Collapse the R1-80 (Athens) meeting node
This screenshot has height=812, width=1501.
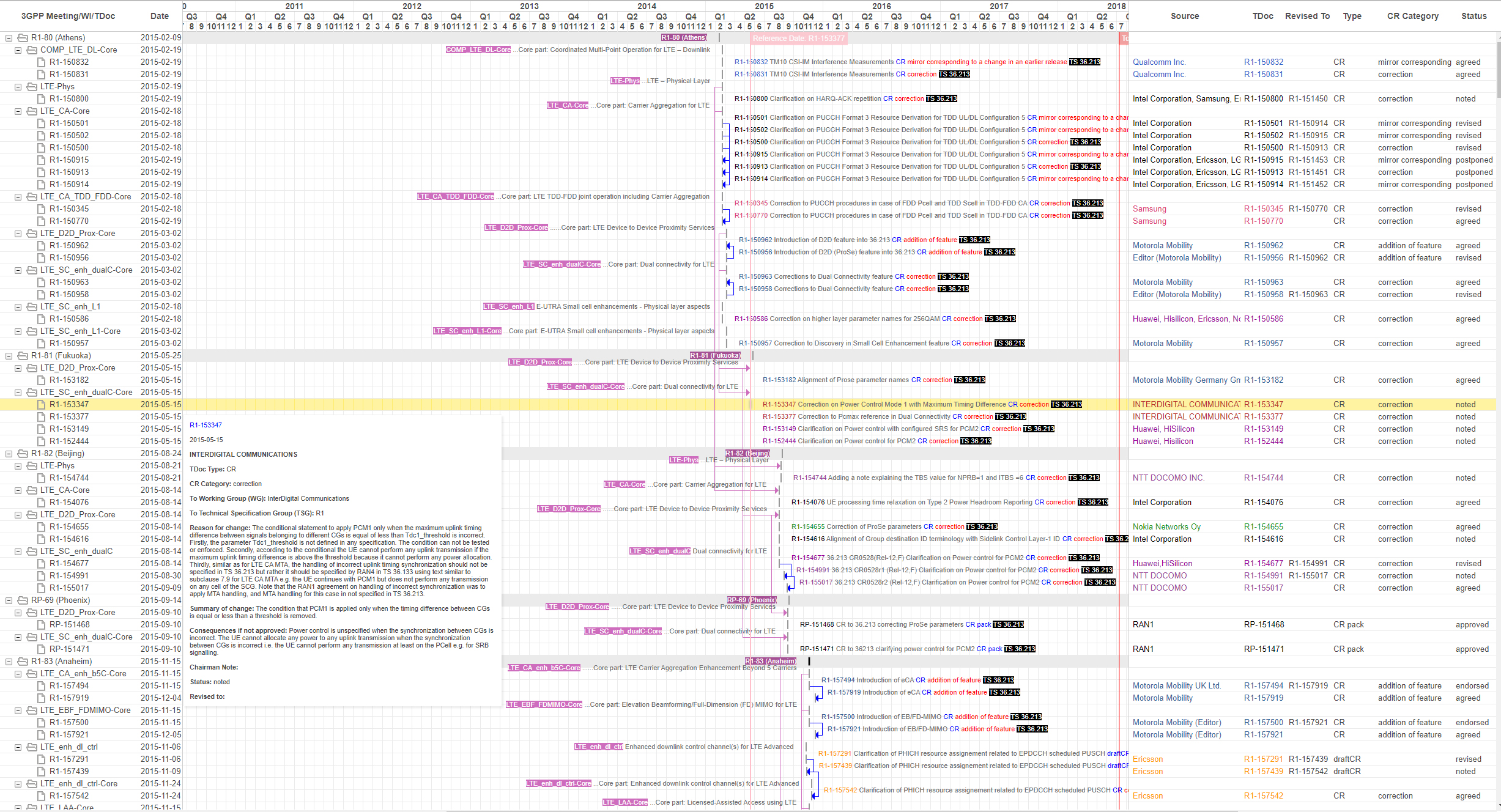9,38
